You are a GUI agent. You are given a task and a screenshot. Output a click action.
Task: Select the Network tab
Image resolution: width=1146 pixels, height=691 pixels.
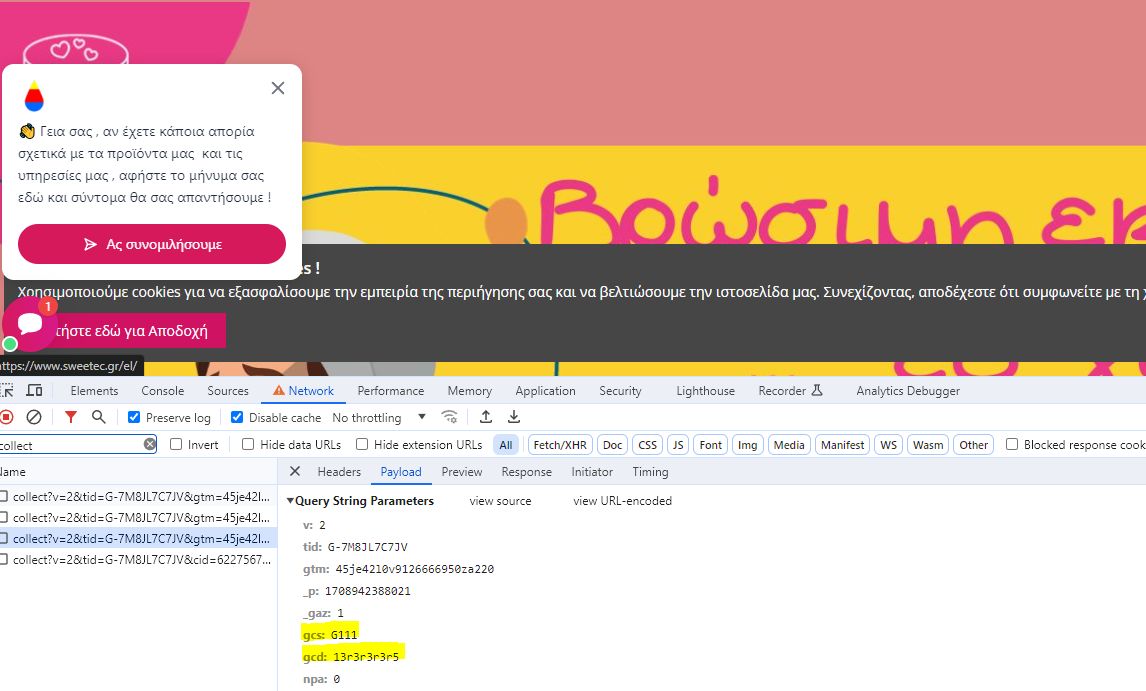pos(303,390)
